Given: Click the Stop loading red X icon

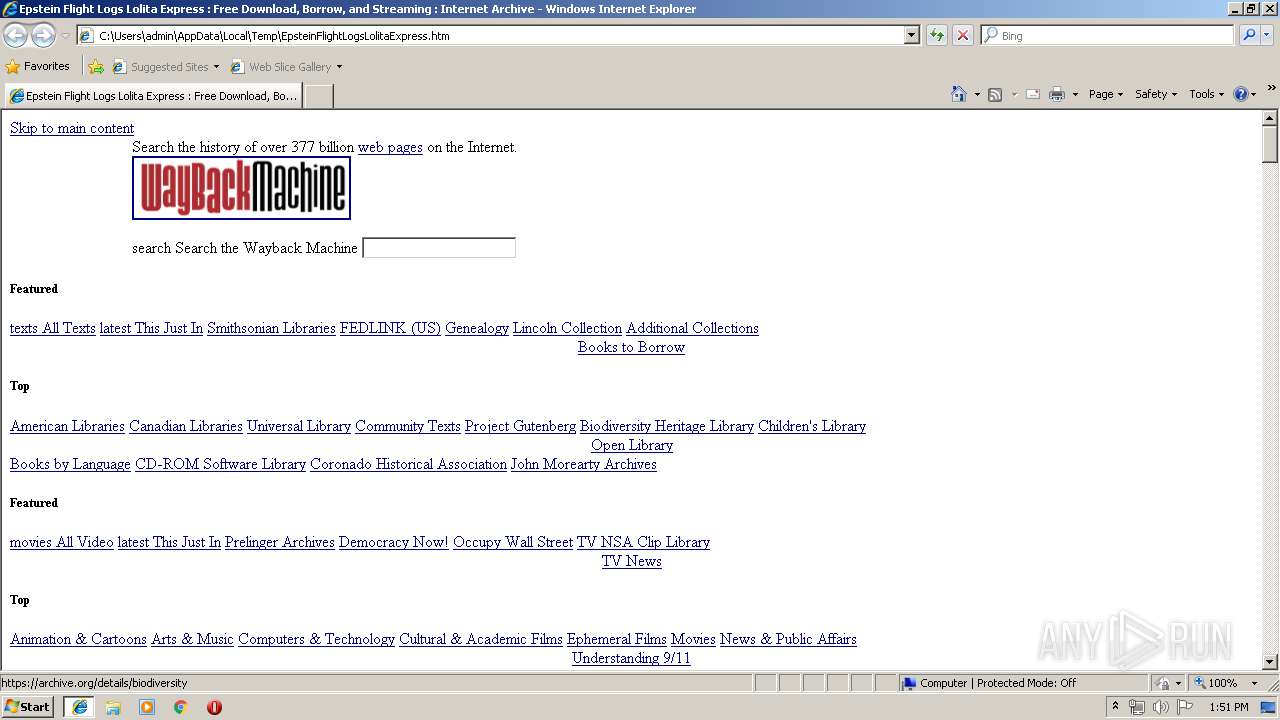Looking at the screenshot, I should point(963,35).
